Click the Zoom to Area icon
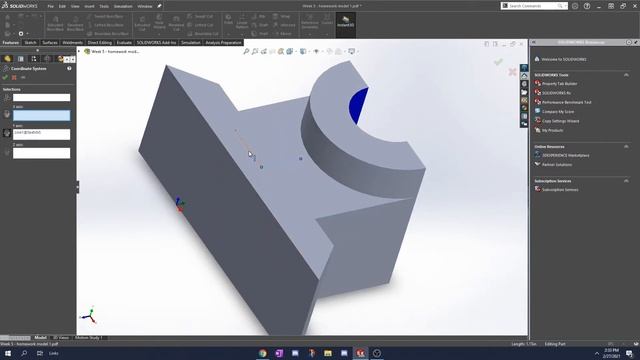 coord(255,51)
